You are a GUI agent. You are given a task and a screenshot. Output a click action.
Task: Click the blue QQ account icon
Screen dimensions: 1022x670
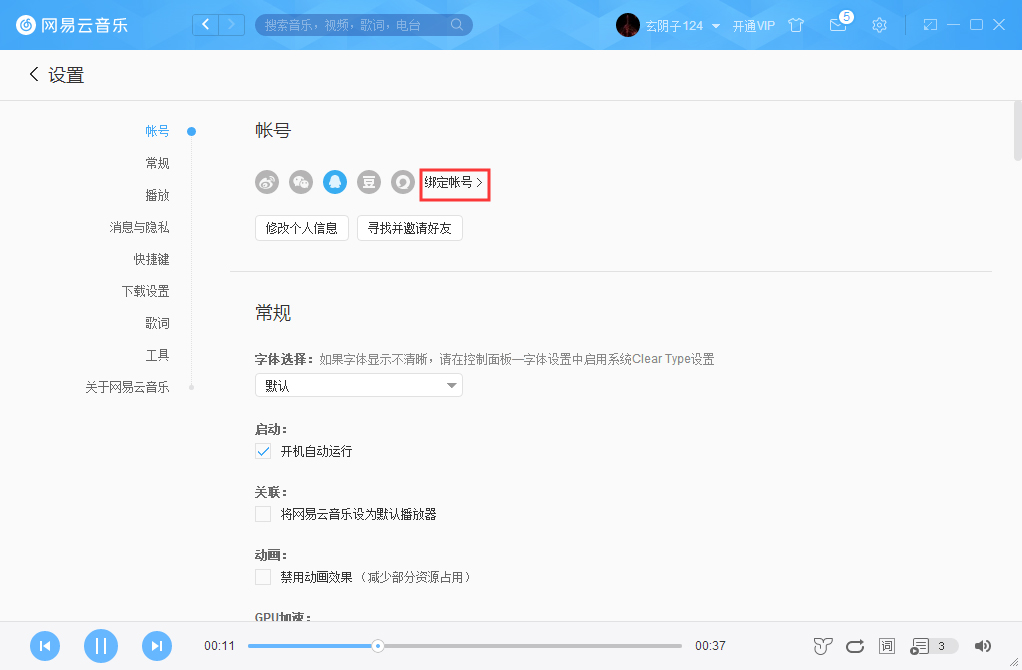[334, 181]
